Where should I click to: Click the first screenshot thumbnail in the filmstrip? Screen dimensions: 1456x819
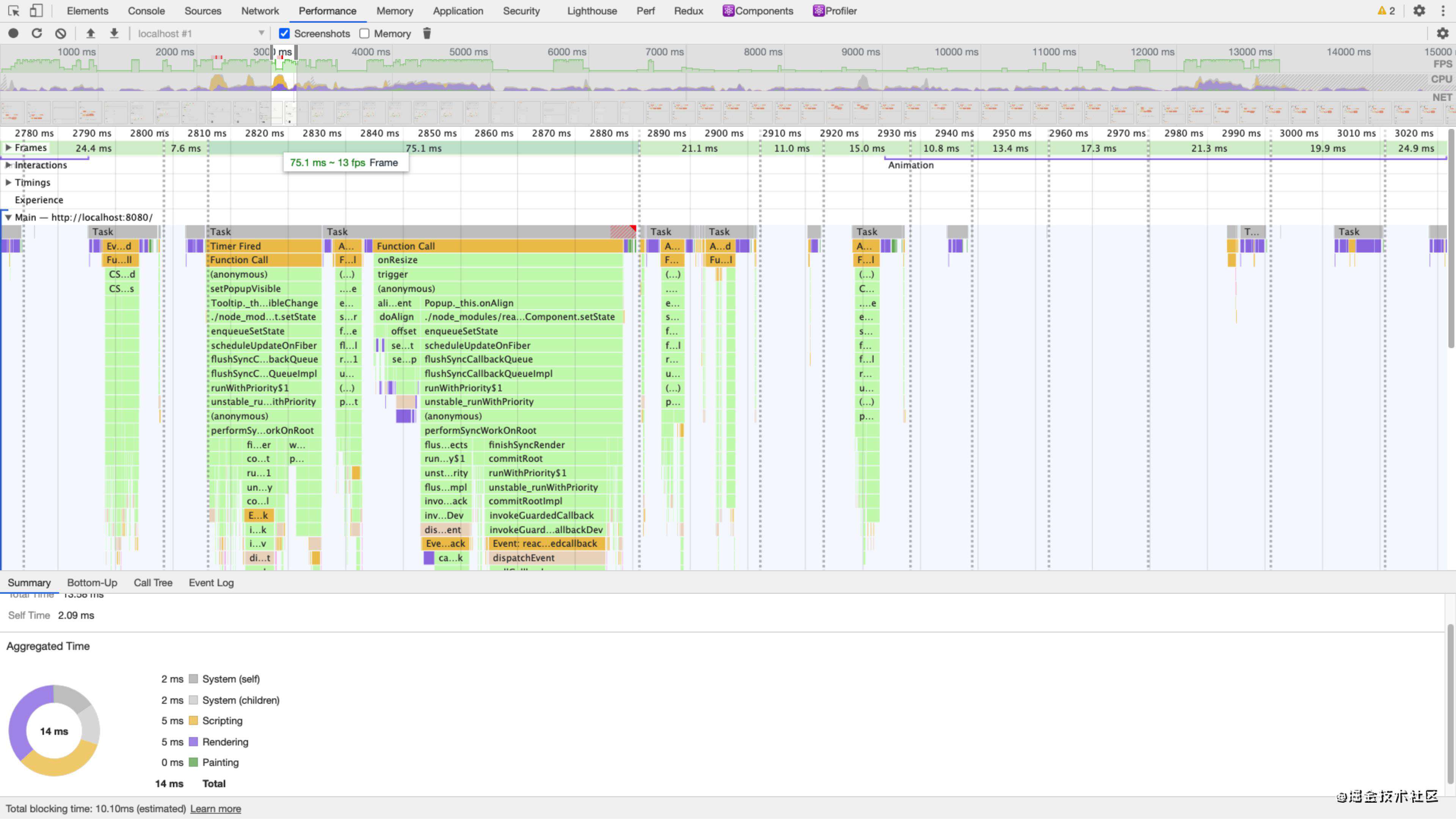point(13,113)
